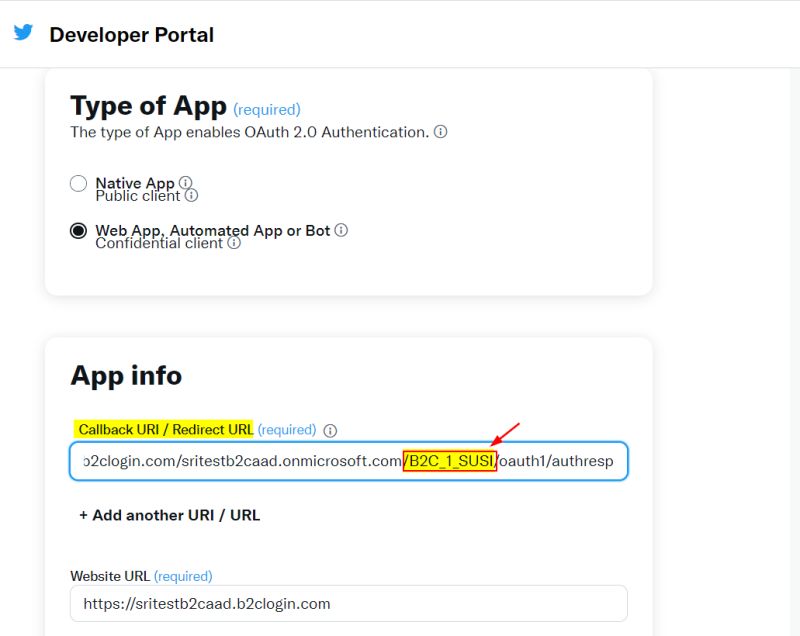Click the info icon beside Public client
Viewport: 800px width, 636px height.
pos(191,196)
